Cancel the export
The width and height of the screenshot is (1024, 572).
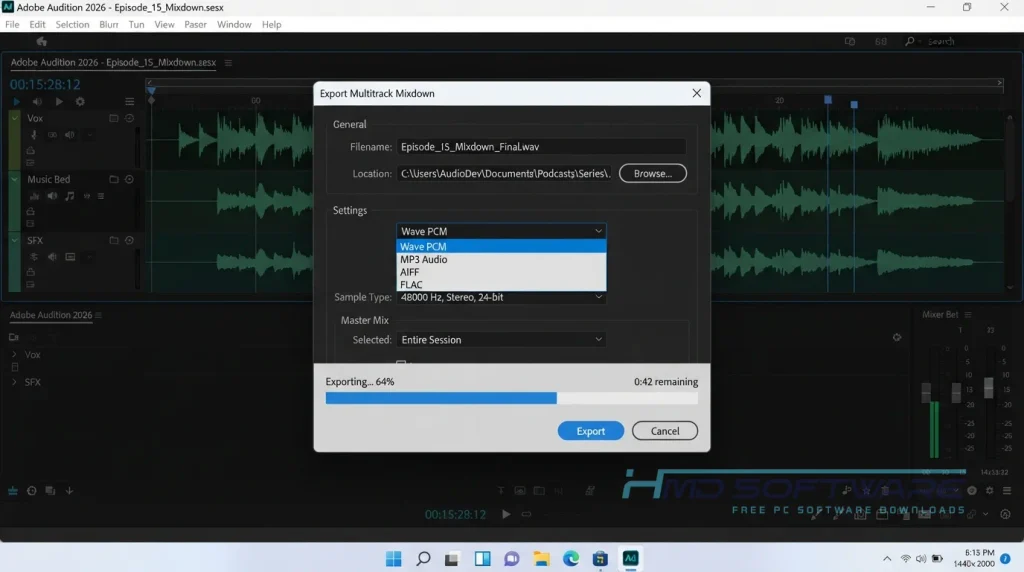click(665, 431)
